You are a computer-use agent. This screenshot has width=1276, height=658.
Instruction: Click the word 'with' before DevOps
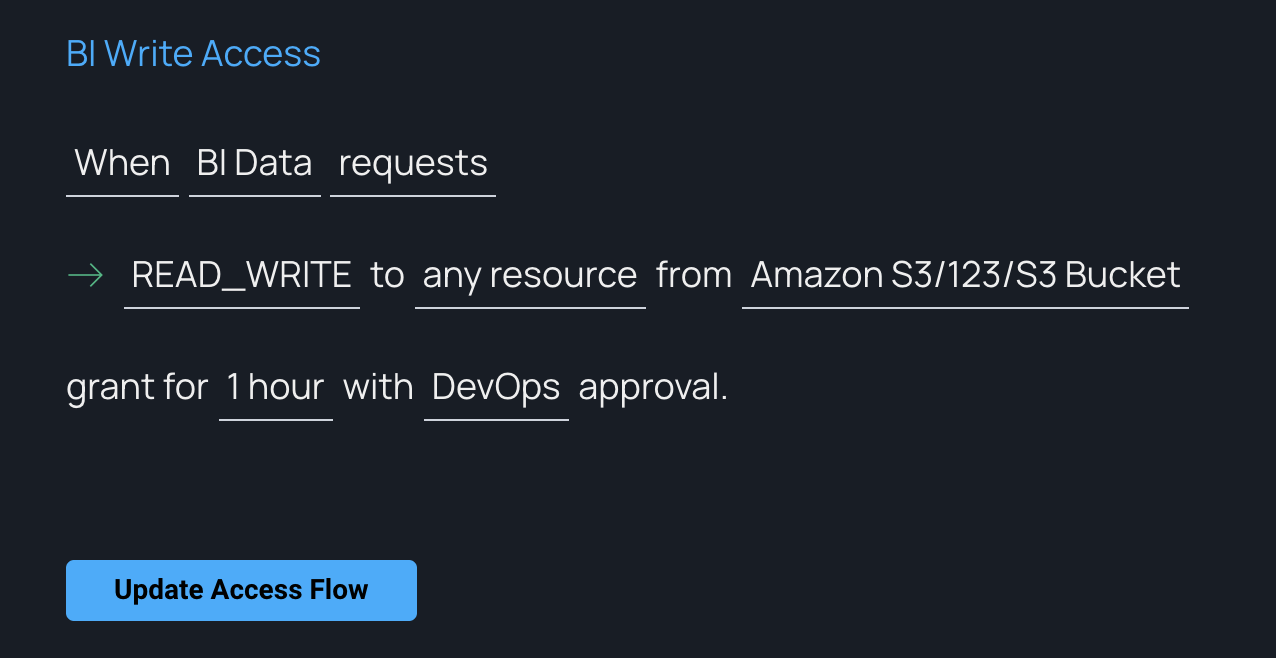coord(378,387)
